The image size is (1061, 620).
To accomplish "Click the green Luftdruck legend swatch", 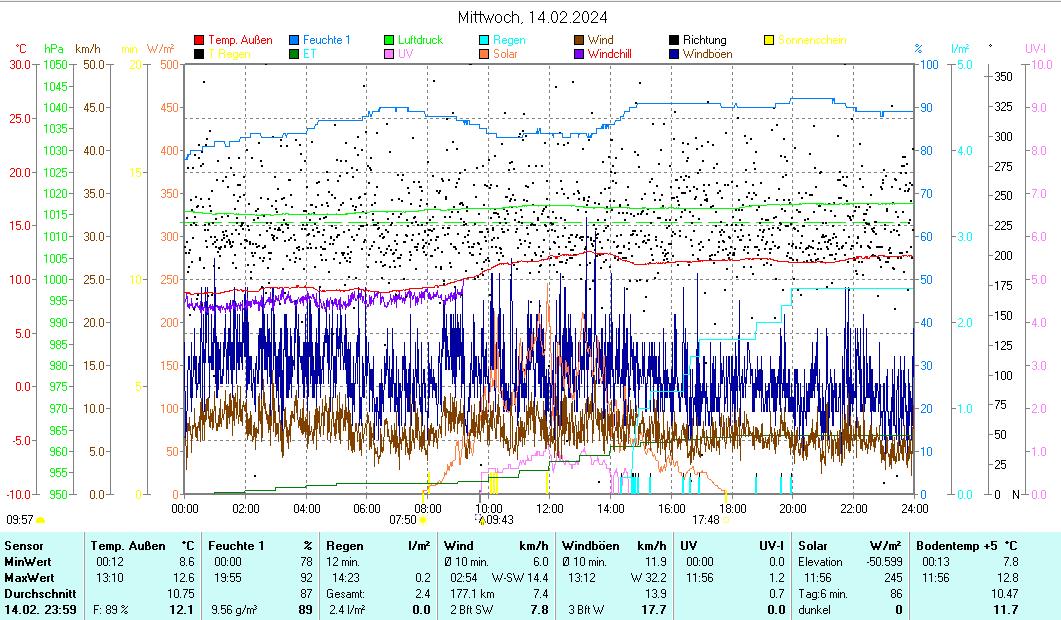I will (390, 40).
